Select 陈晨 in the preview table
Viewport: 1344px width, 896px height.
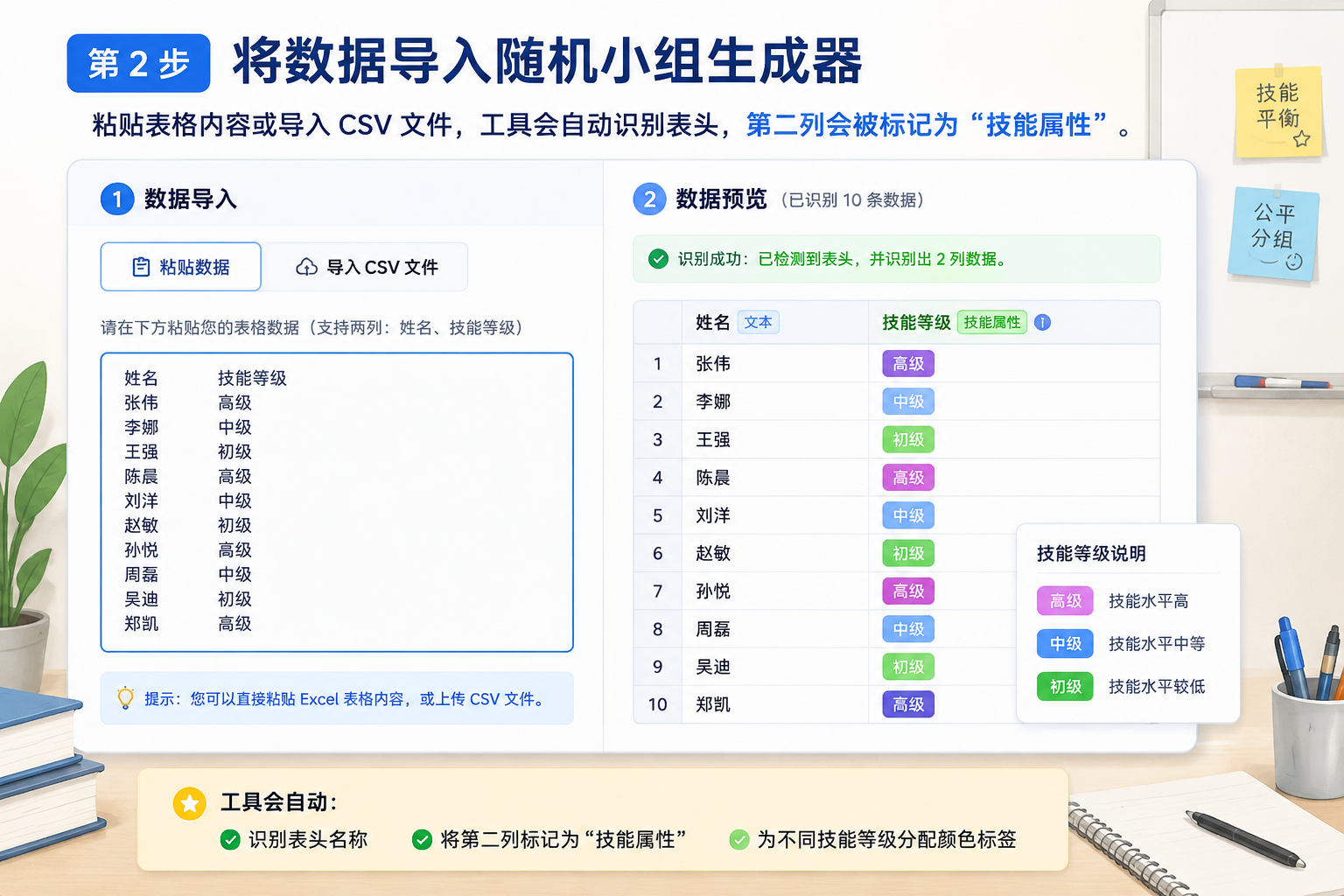(x=713, y=478)
